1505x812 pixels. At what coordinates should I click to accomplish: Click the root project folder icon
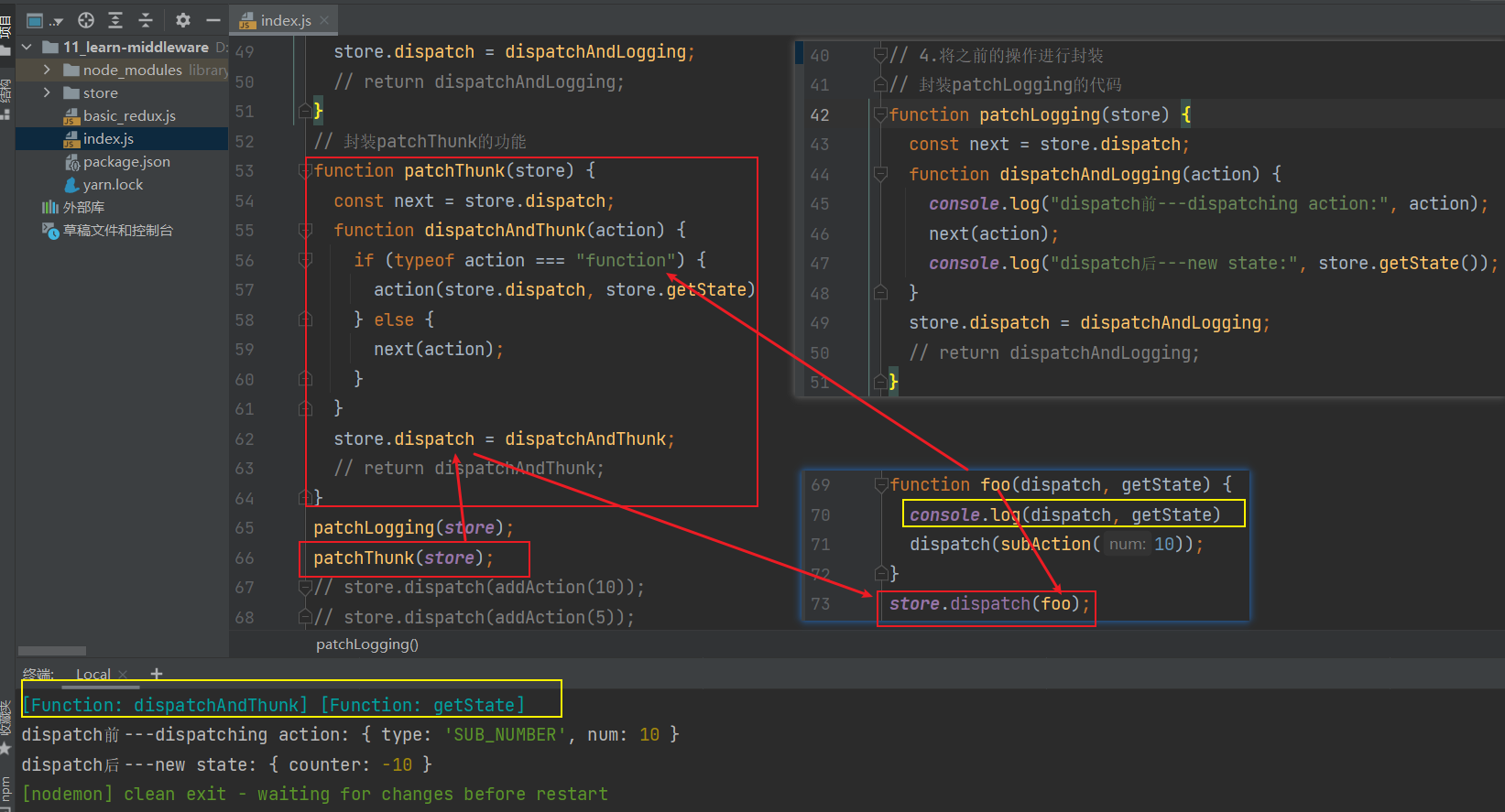coord(50,47)
